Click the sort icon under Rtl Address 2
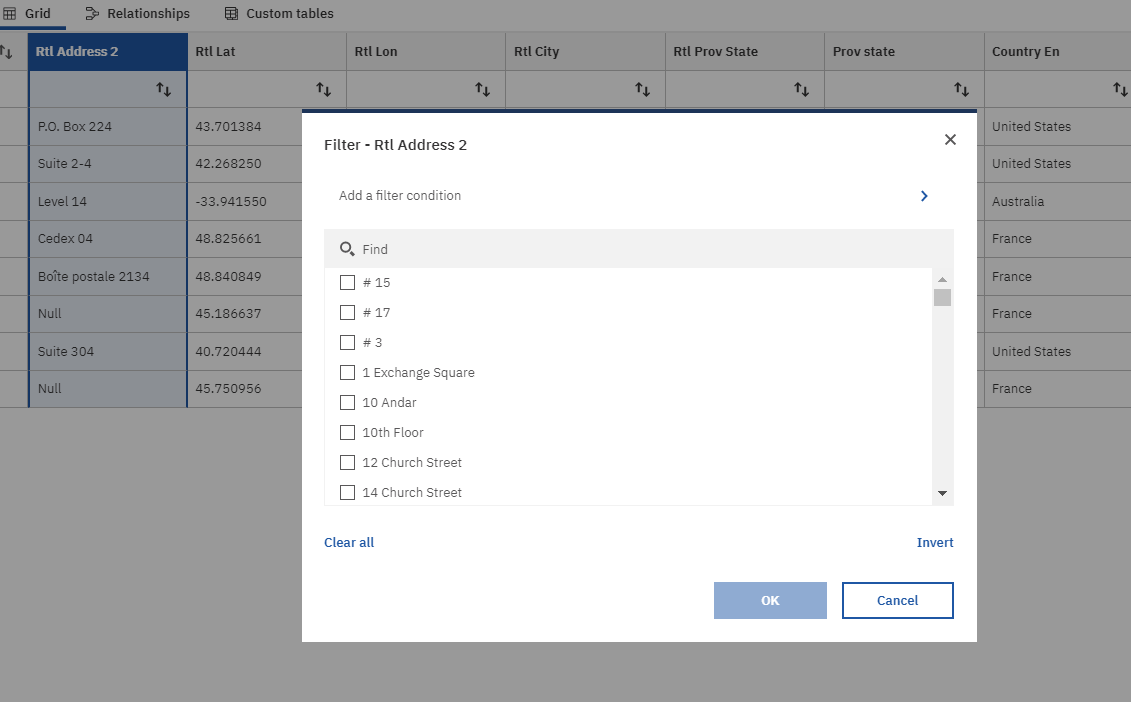Image resolution: width=1131 pixels, height=702 pixels. tap(164, 89)
